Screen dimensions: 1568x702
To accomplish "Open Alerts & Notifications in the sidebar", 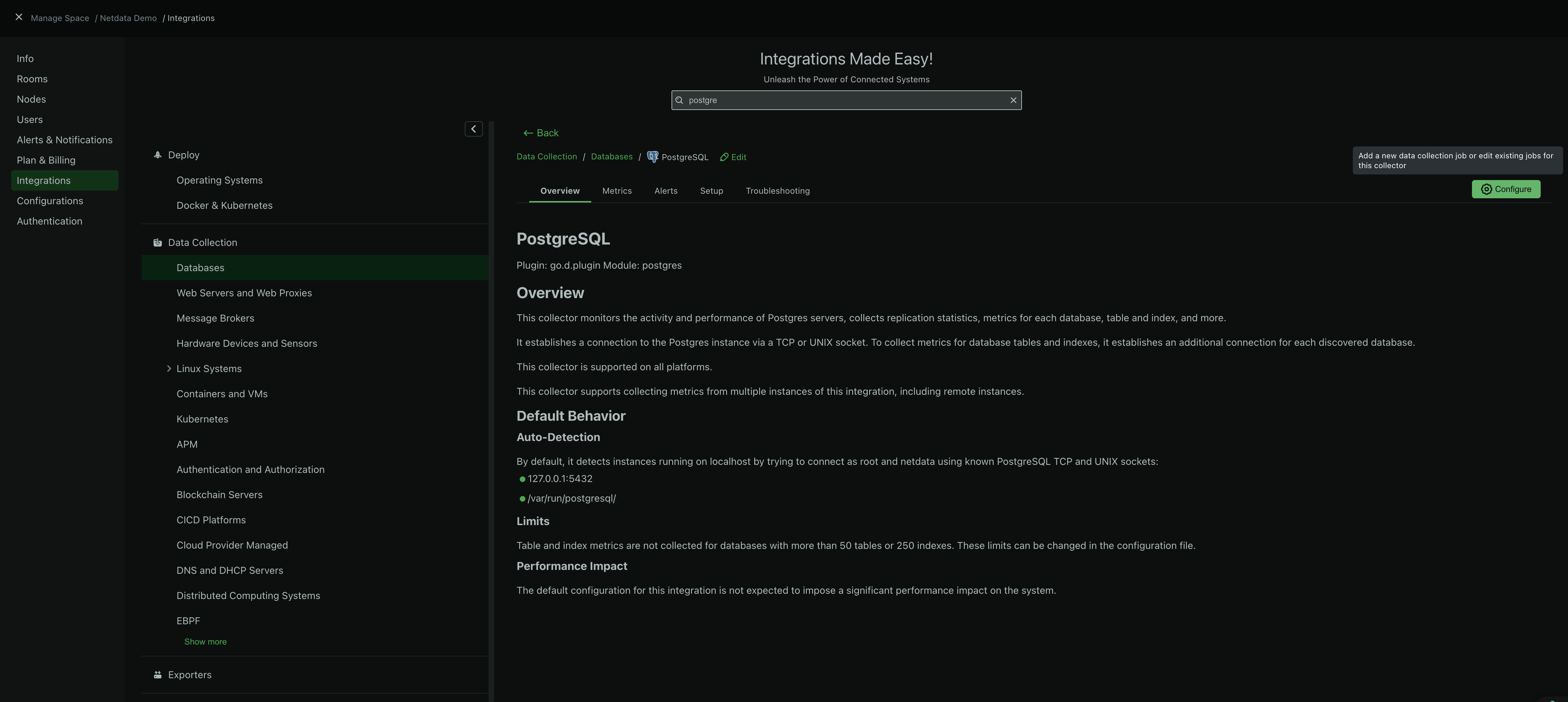I will [x=64, y=139].
